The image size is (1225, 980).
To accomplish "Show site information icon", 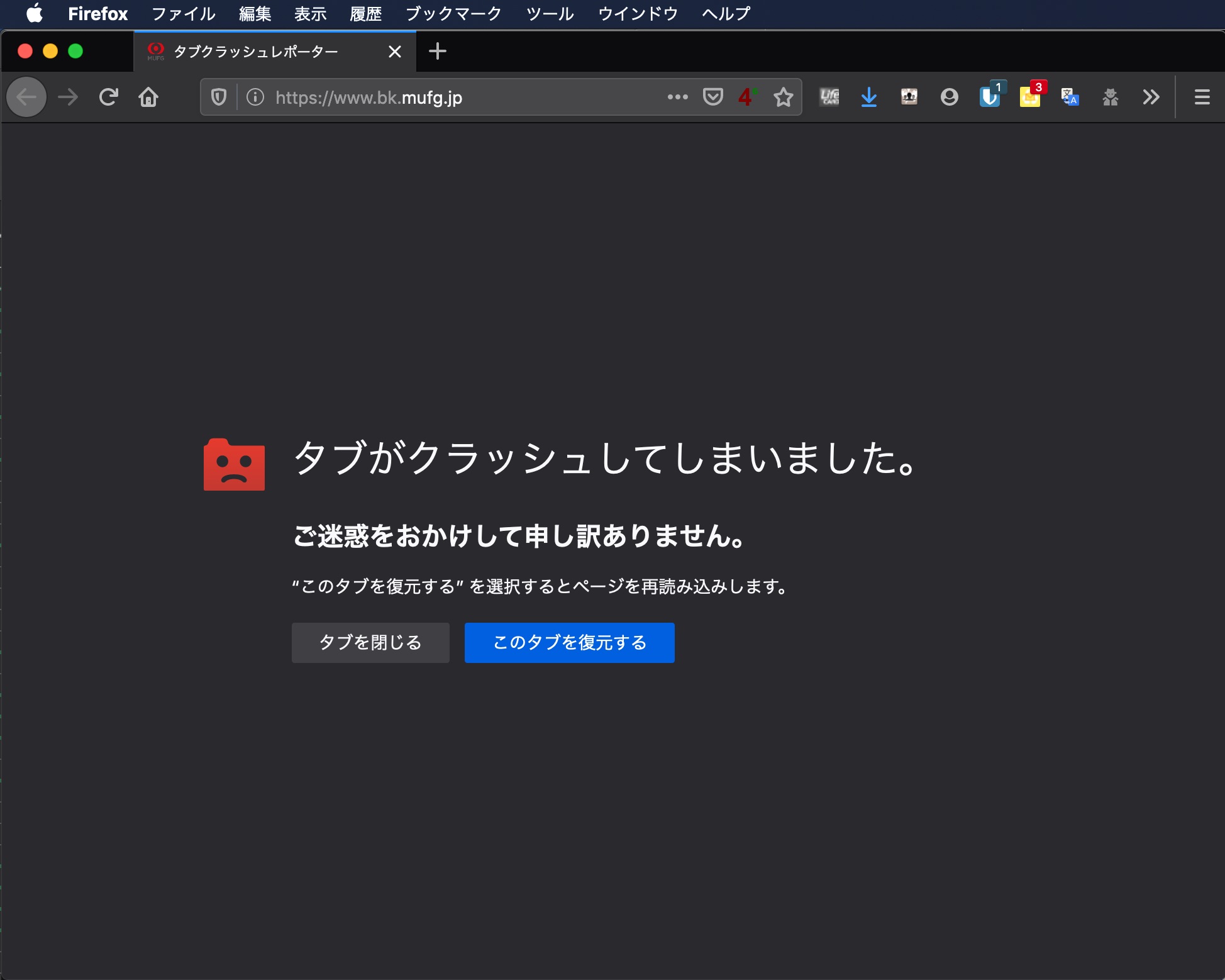I will pyautogui.click(x=255, y=97).
